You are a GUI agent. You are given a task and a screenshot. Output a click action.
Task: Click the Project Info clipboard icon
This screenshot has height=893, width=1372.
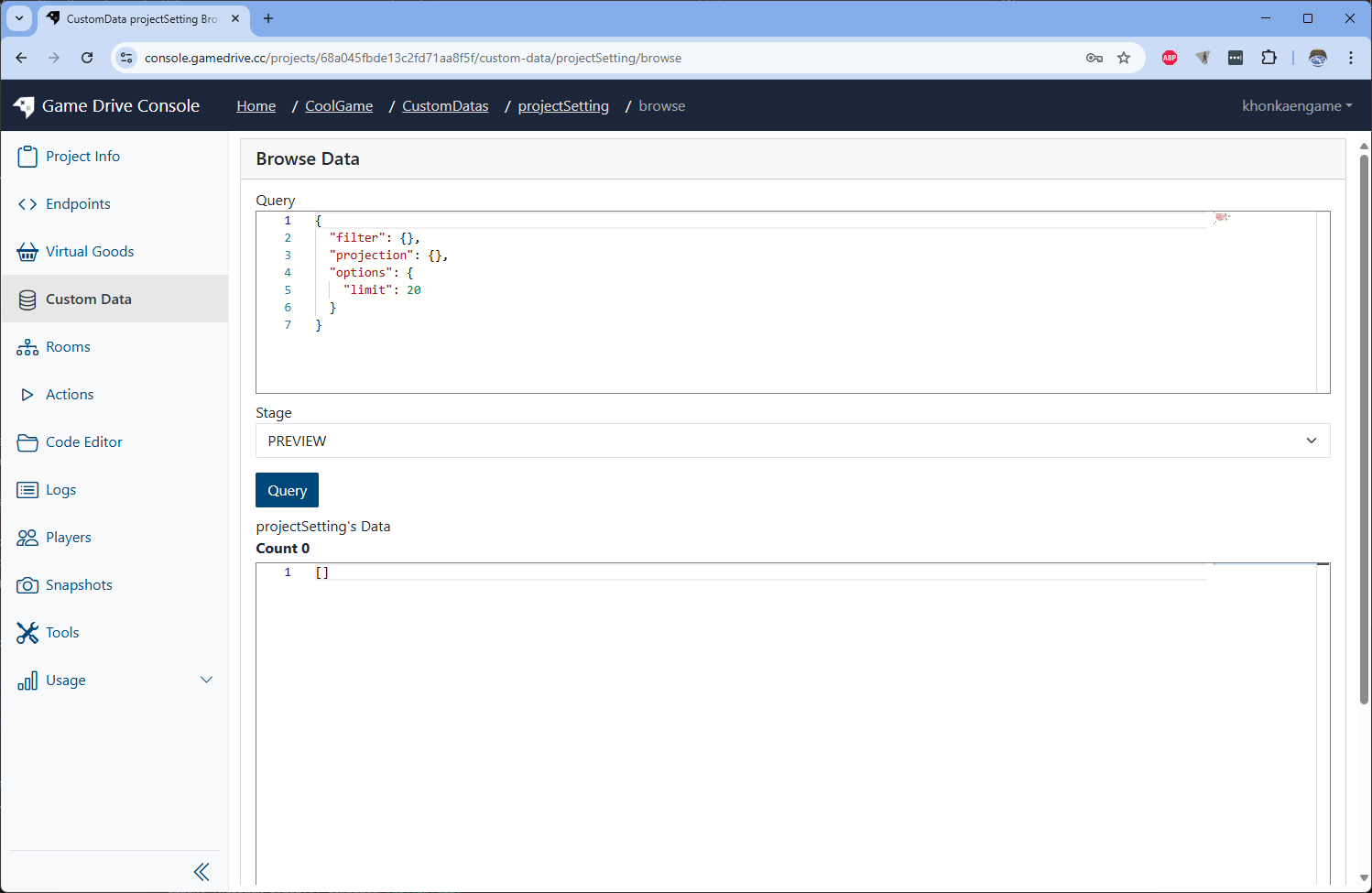pyautogui.click(x=27, y=157)
